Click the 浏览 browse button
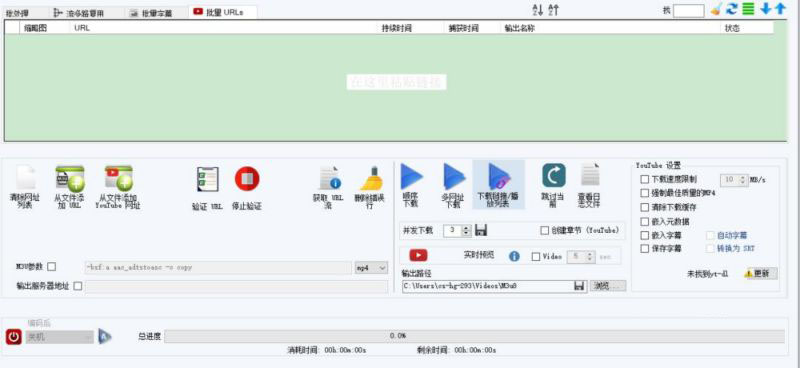Viewport: 800px width, 368px height. tap(608, 286)
